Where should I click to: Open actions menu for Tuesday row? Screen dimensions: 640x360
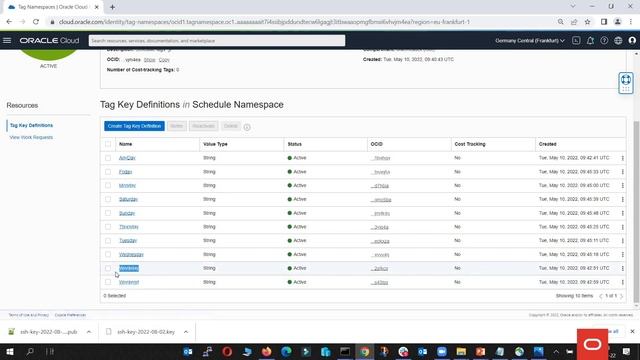pos(622,240)
